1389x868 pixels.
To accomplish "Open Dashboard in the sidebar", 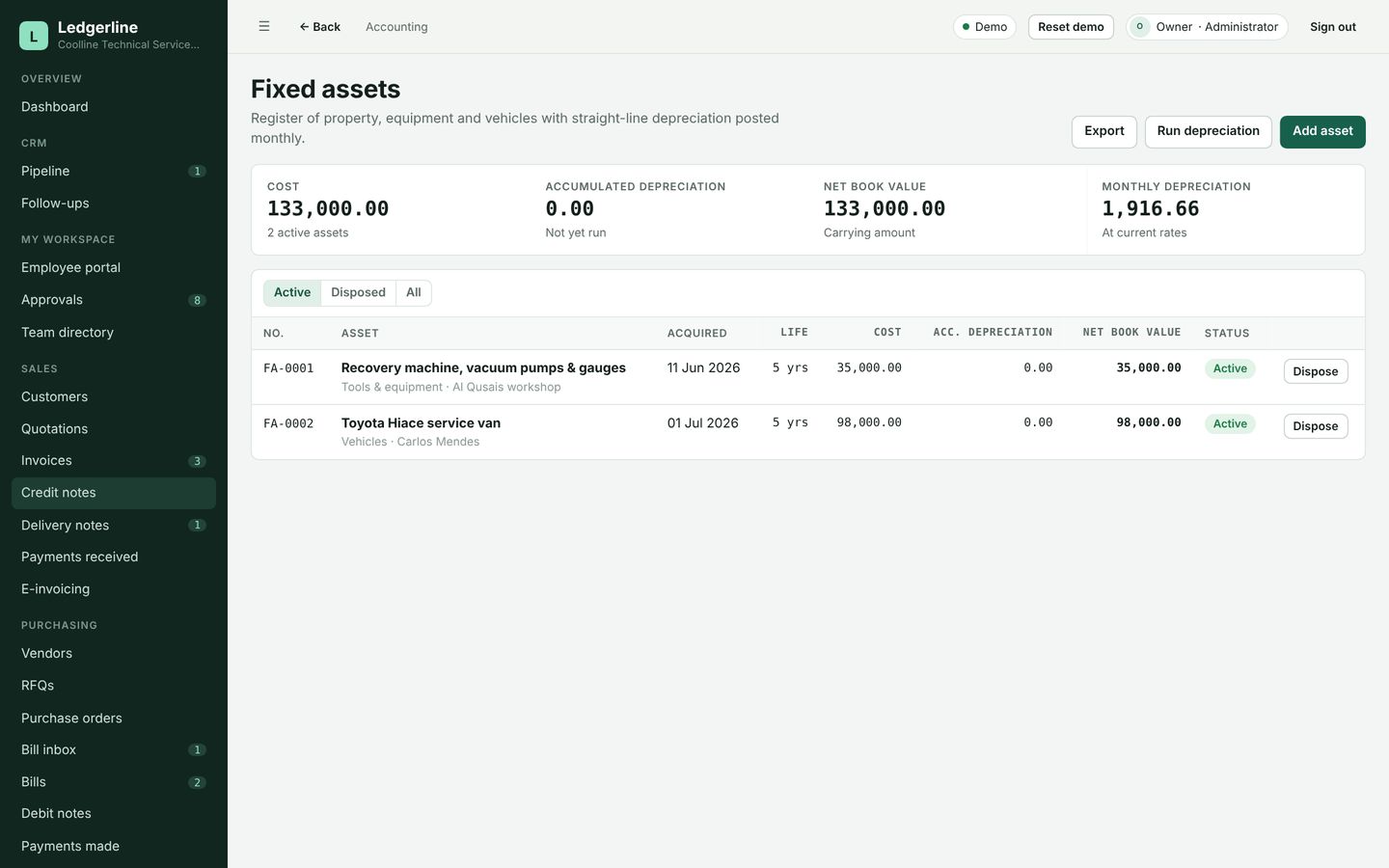I will click(114, 107).
